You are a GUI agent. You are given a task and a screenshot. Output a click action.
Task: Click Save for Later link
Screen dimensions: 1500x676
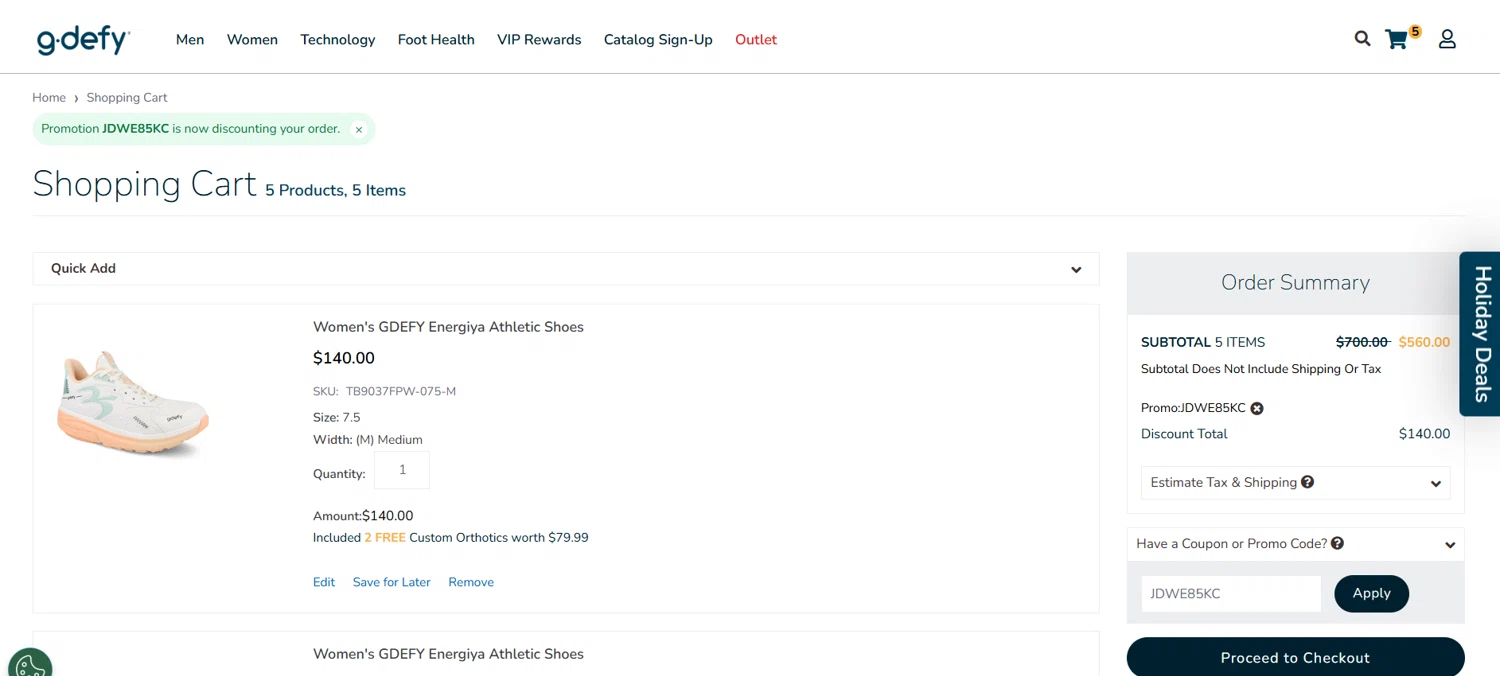click(391, 582)
